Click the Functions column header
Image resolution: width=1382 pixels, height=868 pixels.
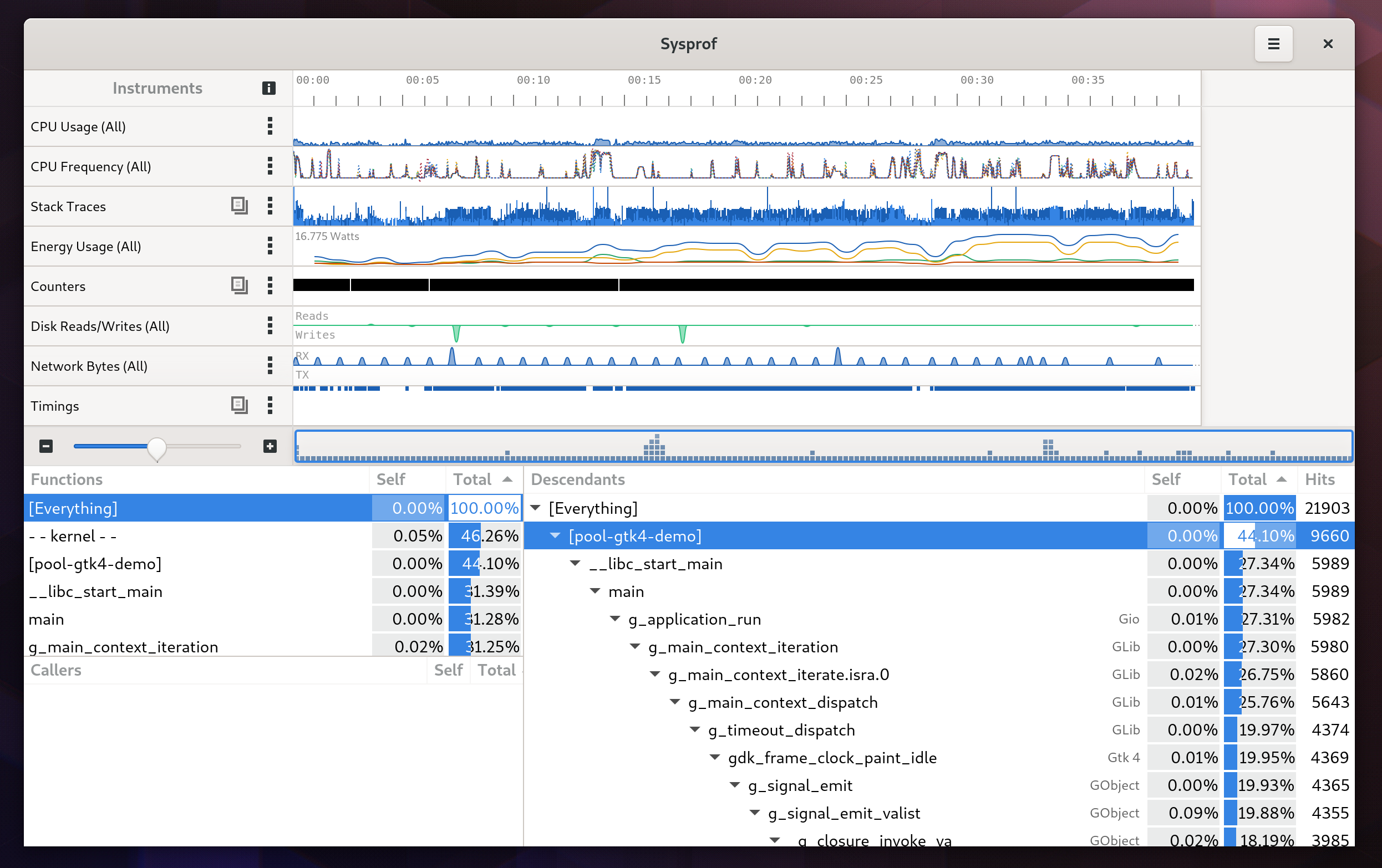coord(197,479)
